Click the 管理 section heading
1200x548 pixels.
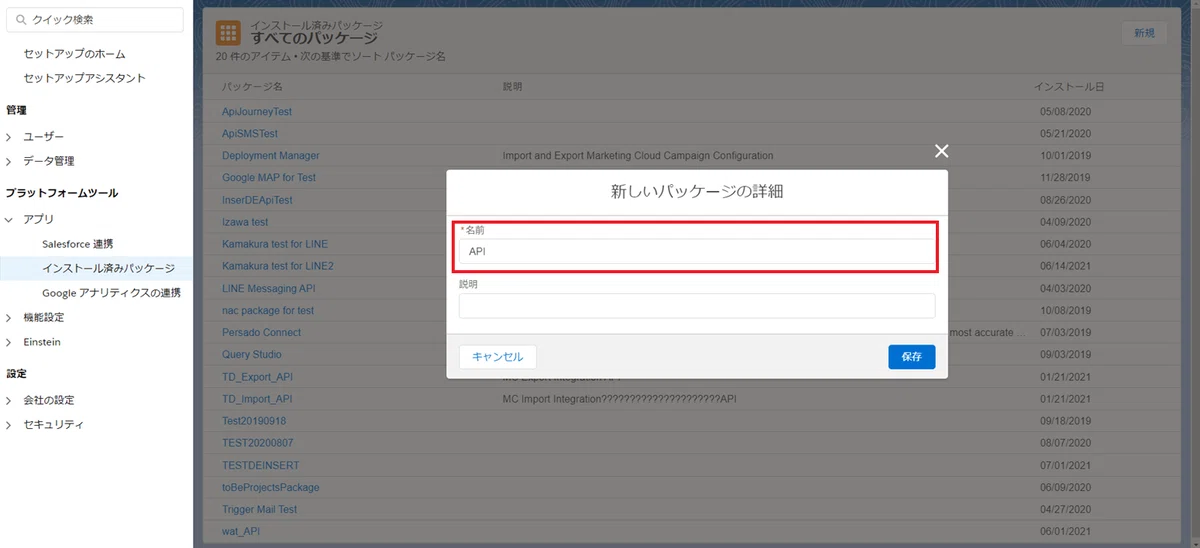click(x=16, y=110)
